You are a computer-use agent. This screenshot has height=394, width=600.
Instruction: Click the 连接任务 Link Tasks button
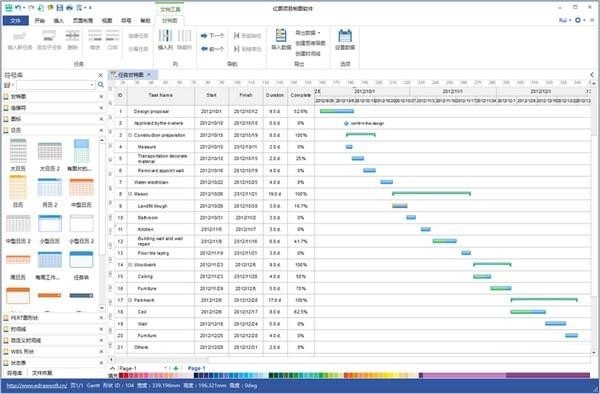click(138, 36)
